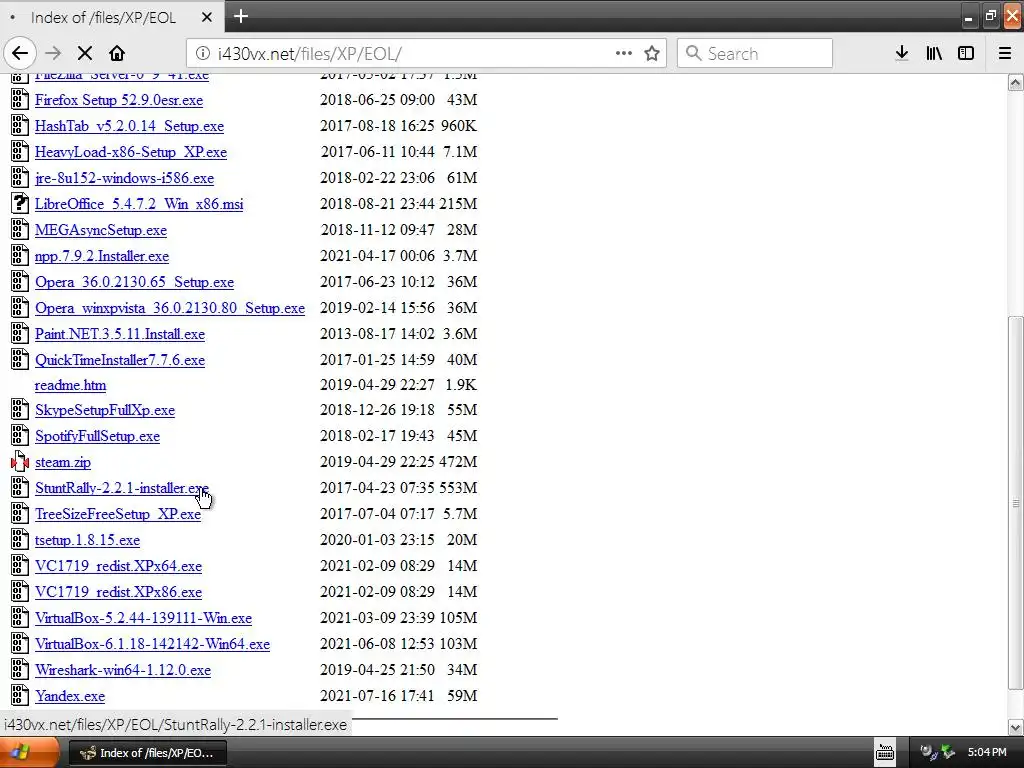1024x768 pixels.
Task: Click the page scrollbar down arrow
Action: pyautogui.click(x=1016, y=727)
